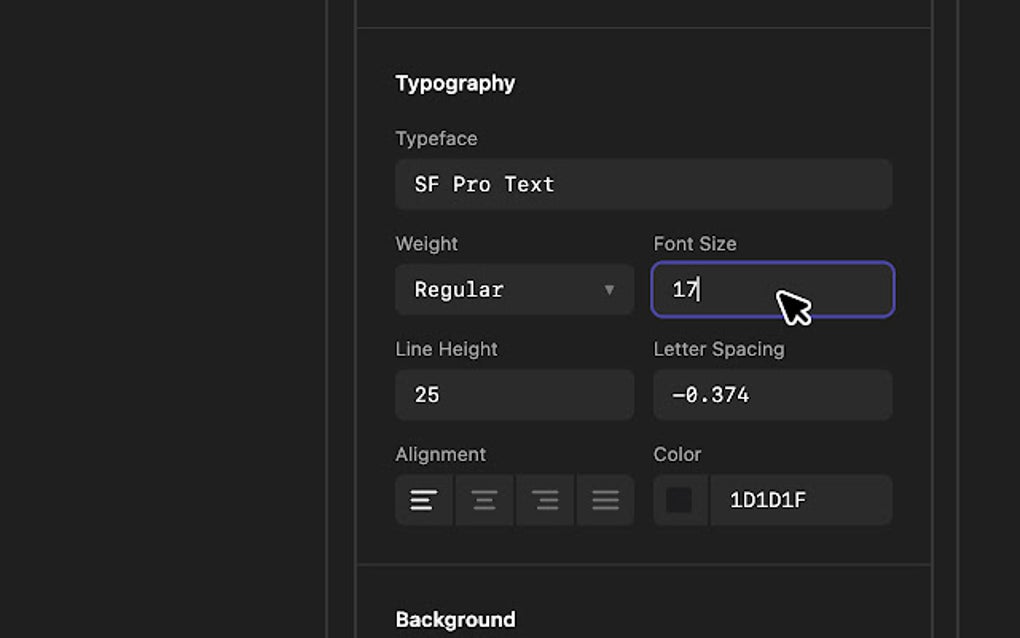The width and height of the screenshot is (1020, 638).
Task: Select justified text alignment
Action: 605,500
